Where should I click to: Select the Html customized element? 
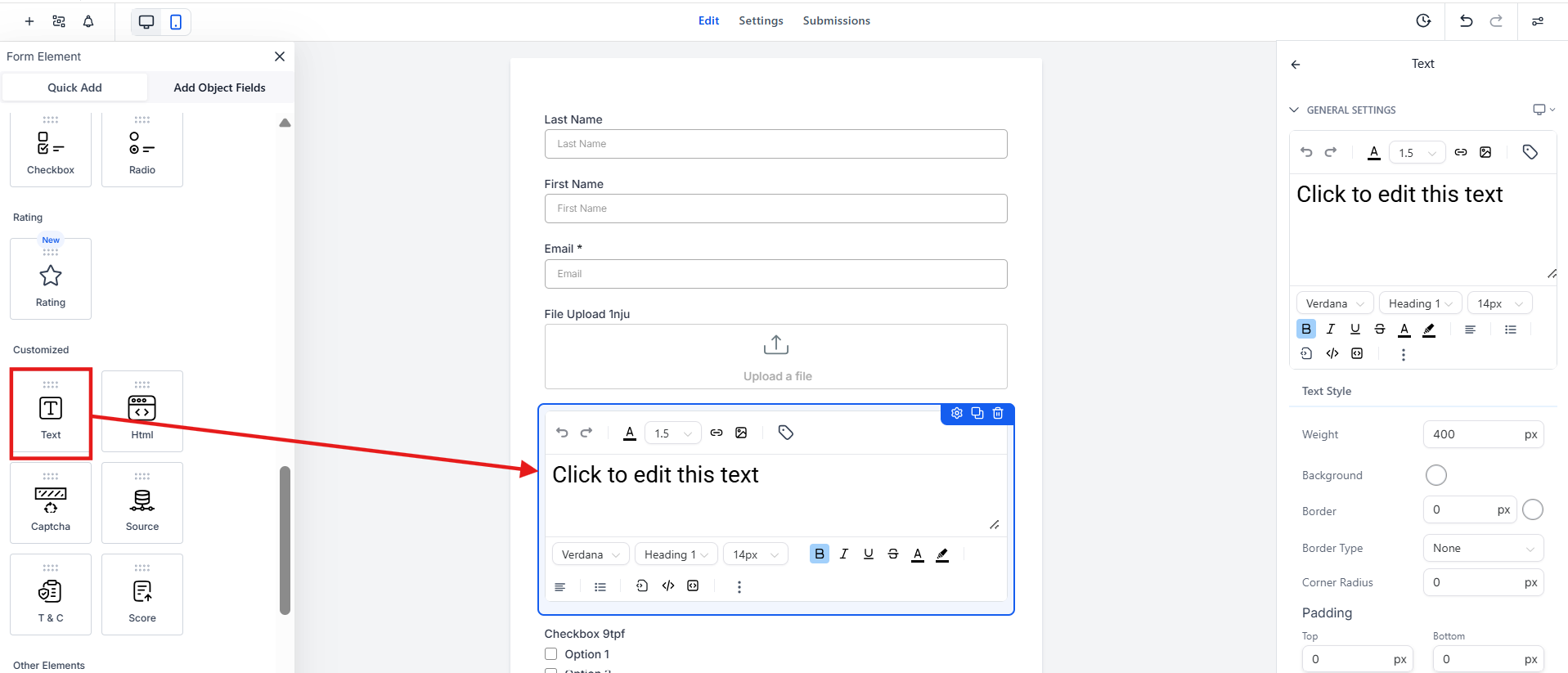[x=142, y=411]
